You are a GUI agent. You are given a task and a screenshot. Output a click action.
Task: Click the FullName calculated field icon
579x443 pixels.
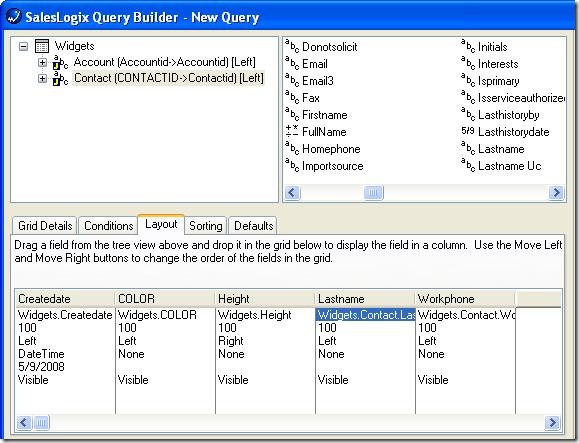pyautogui.click(x=292, y=131)
